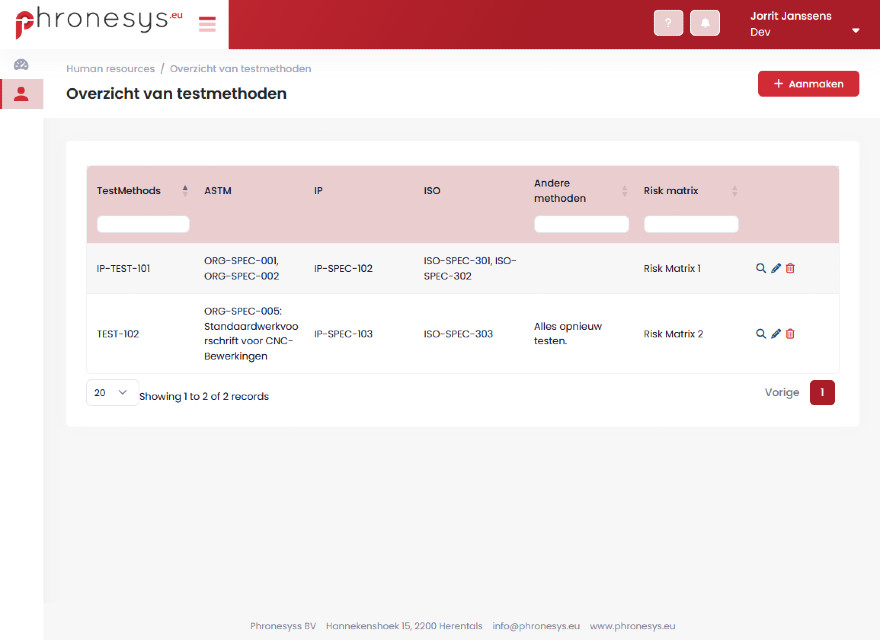View details of IP-TEST-101 with magnifier icon
Image resolution: width=880 pixels, height=640 pixels.
coord(761,268)
